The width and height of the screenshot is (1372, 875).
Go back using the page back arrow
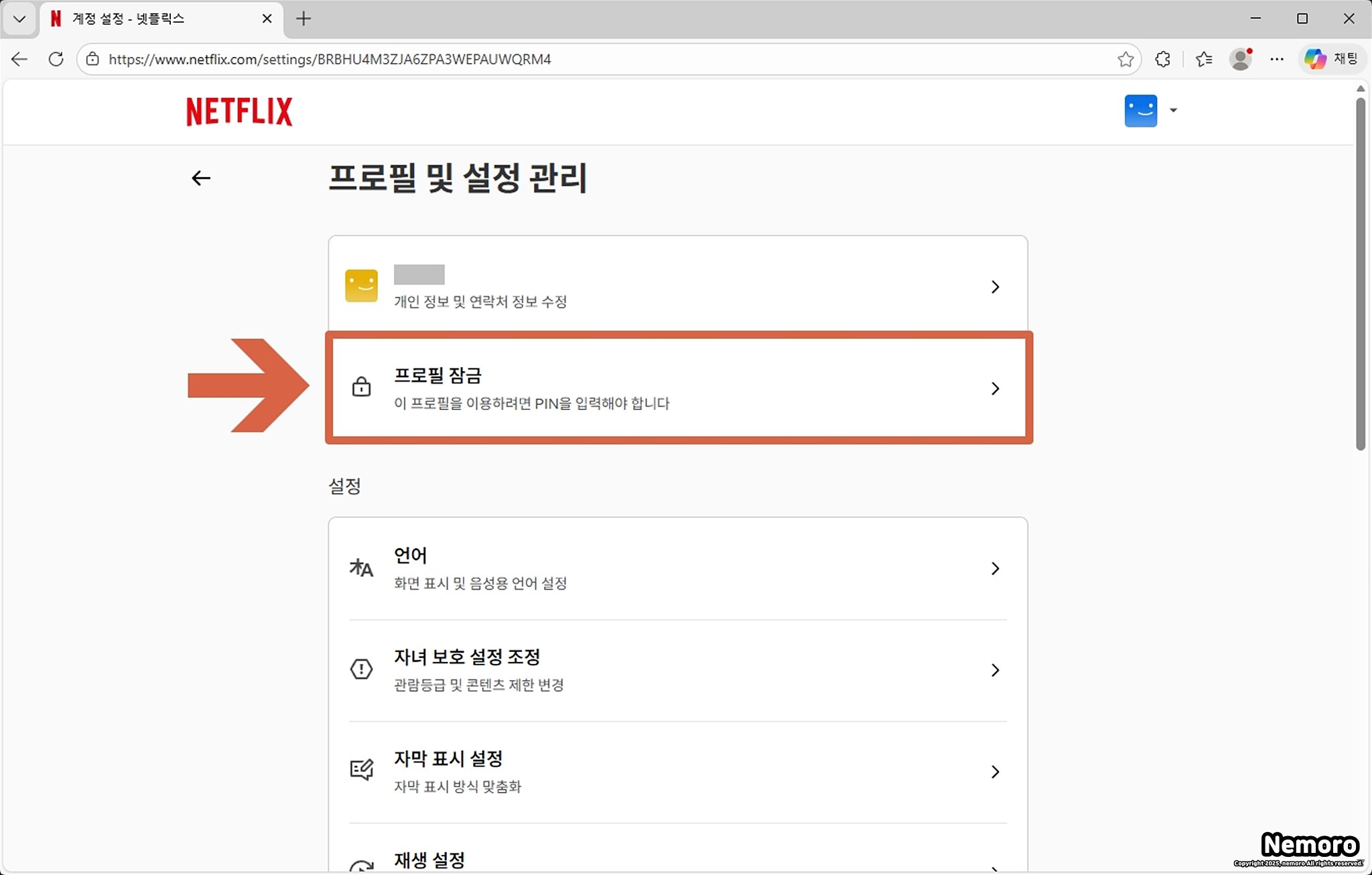201,178
